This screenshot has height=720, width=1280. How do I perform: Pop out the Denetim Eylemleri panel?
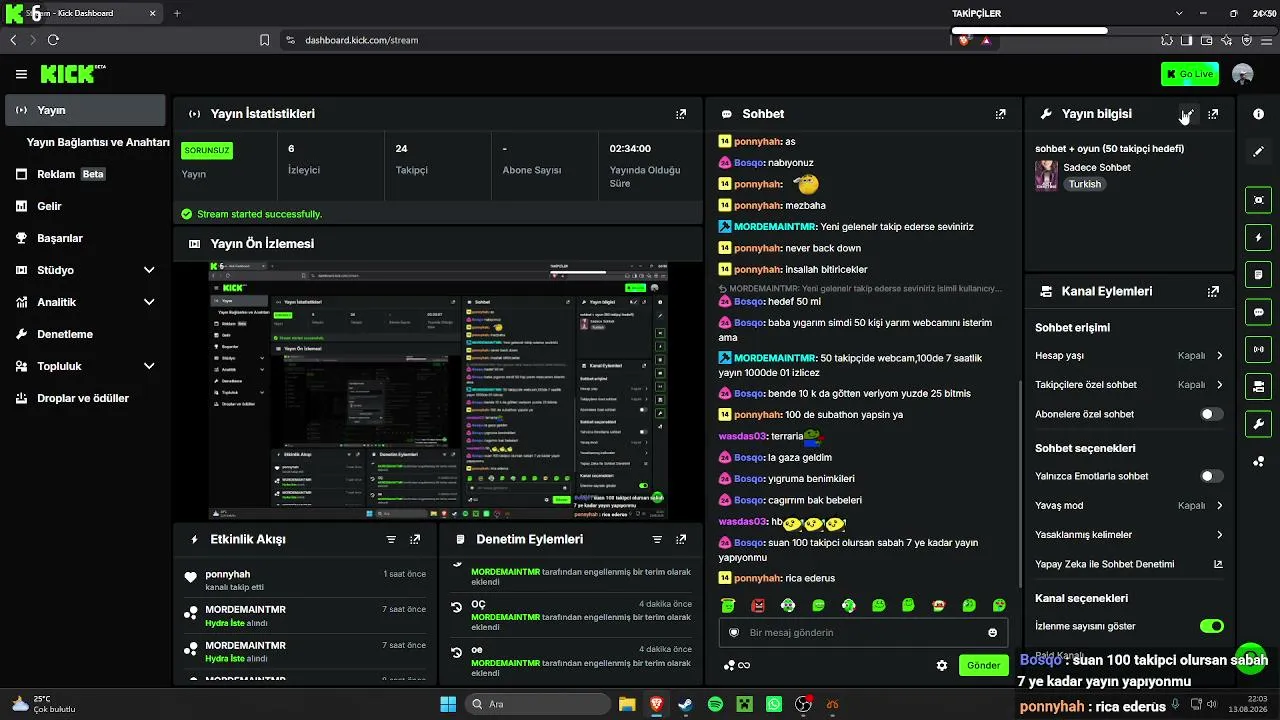click(681, 539)
